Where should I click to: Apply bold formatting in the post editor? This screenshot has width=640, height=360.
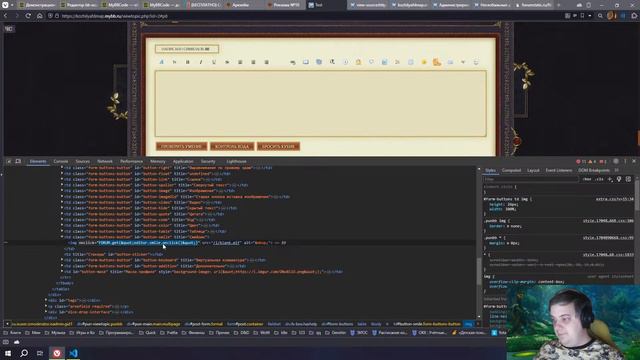coord(187,62)
